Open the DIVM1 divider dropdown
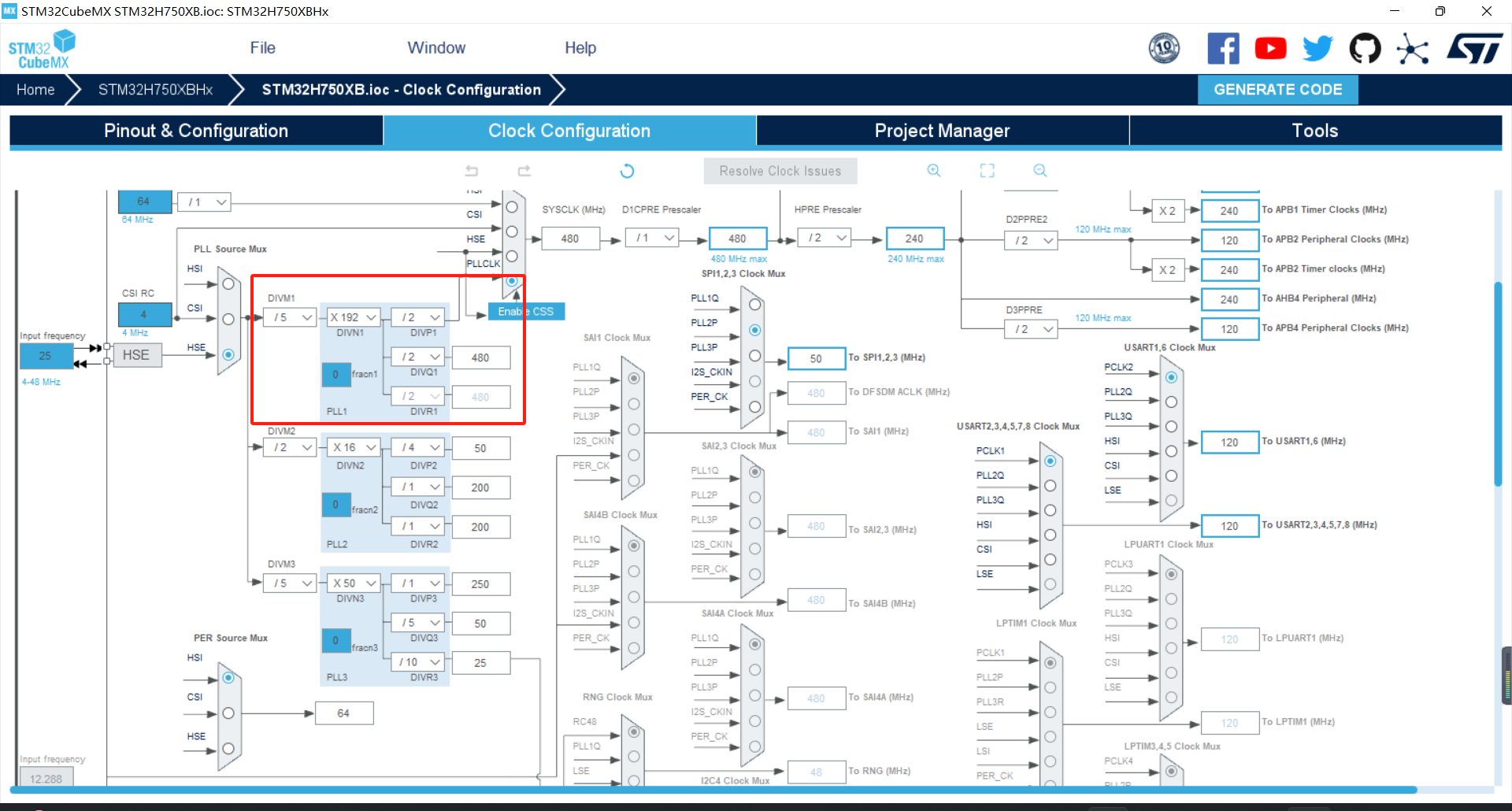This screenshot has height=811, width=1512. (x=290, y=317)
